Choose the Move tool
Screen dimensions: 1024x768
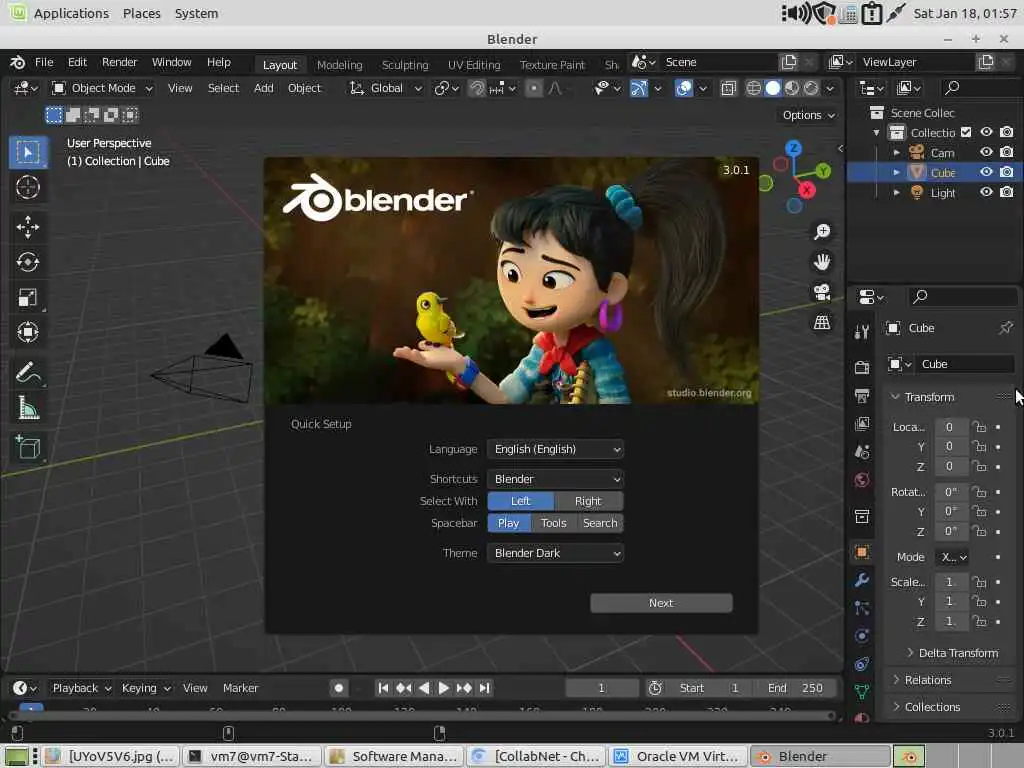point(27,227)
